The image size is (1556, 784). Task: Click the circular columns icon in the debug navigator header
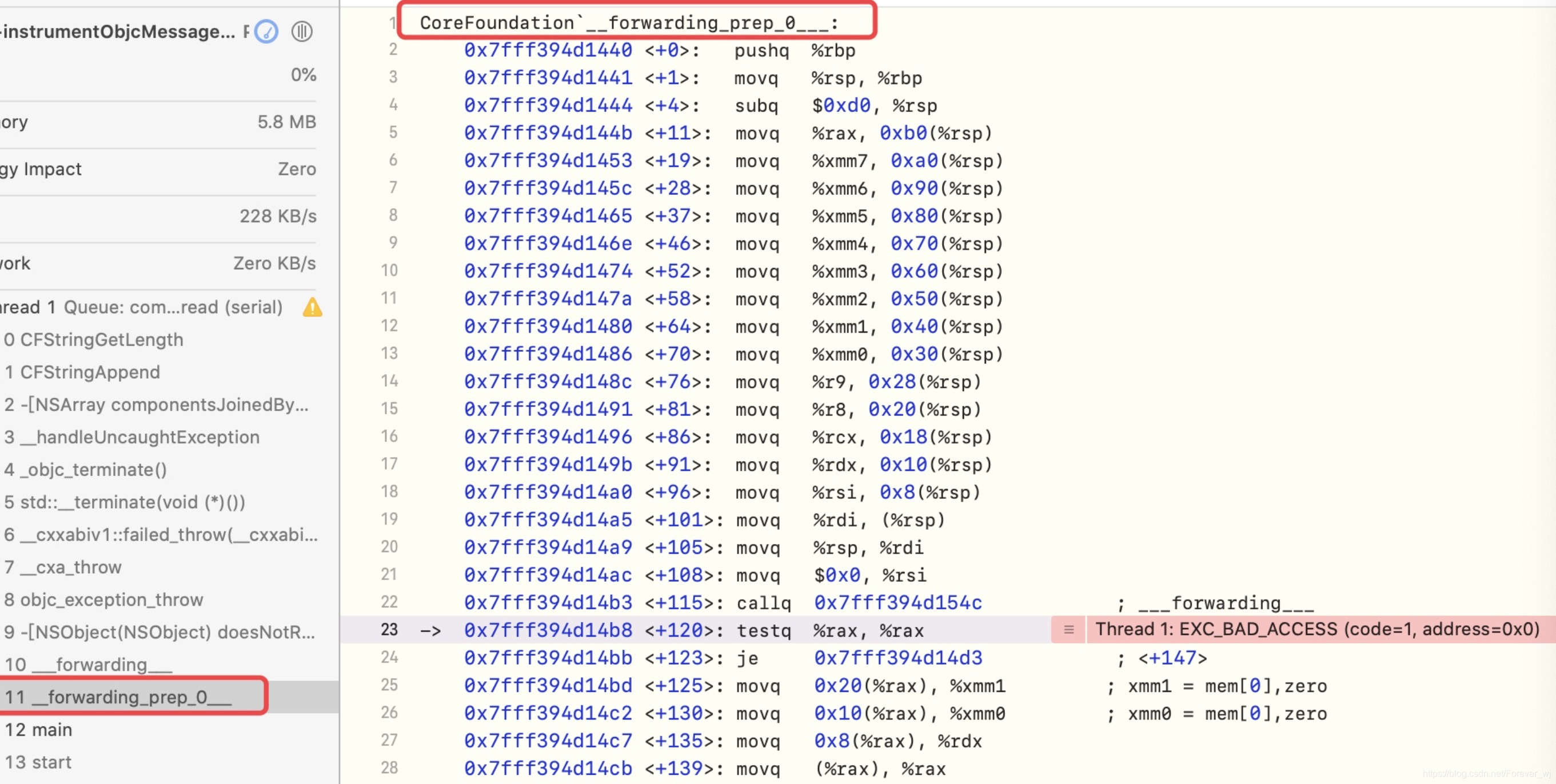(302, 31)
